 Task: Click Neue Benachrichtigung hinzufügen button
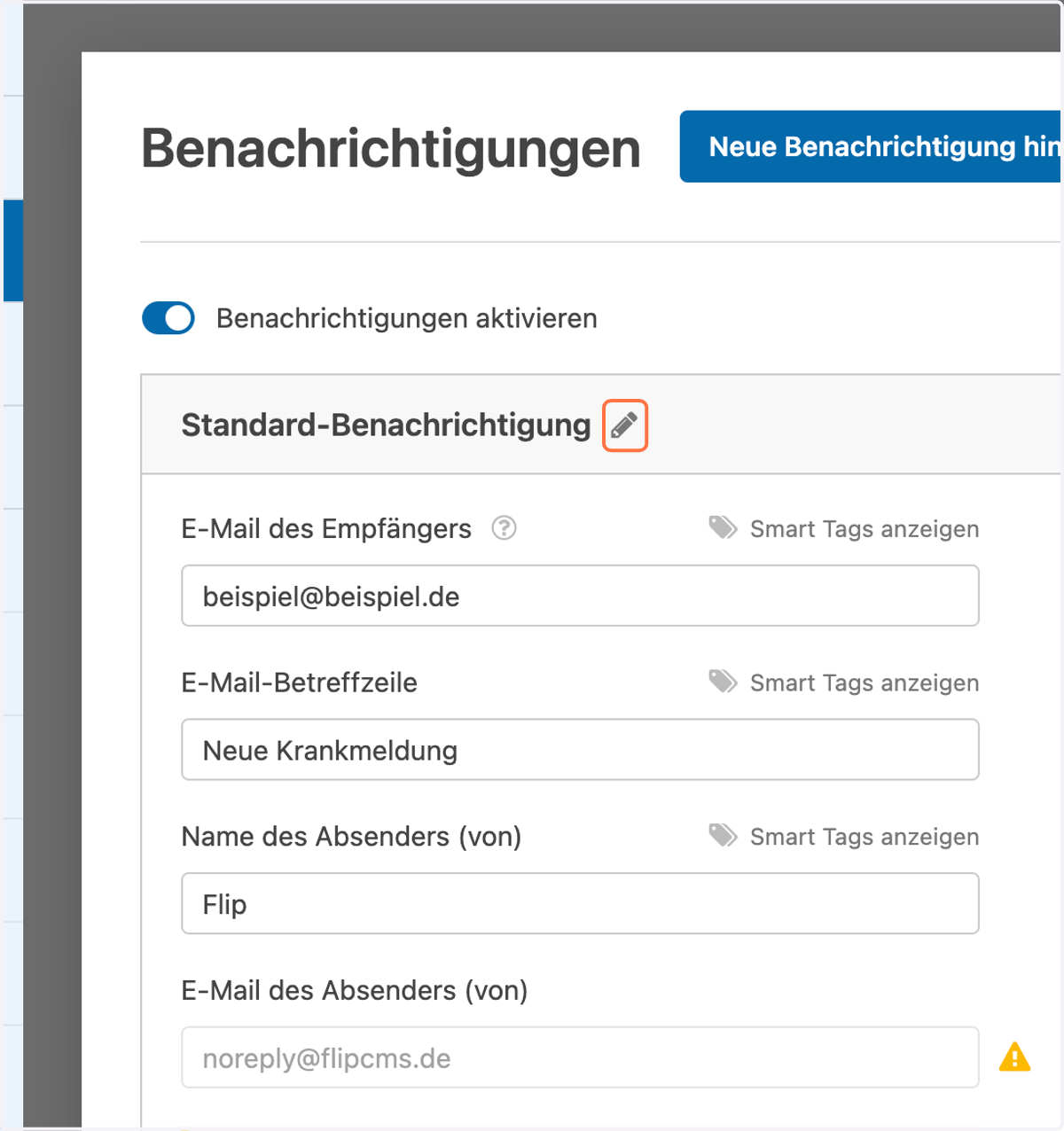click(x=871, y=146)
